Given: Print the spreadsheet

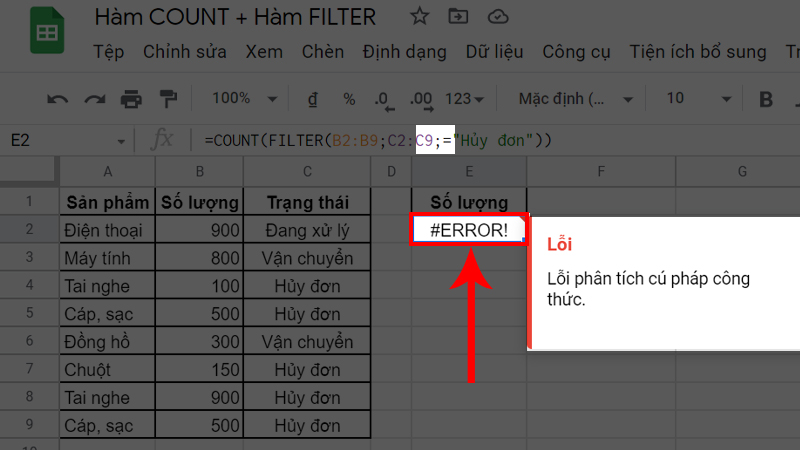Looking at the screenshot, I should [131, 99].
